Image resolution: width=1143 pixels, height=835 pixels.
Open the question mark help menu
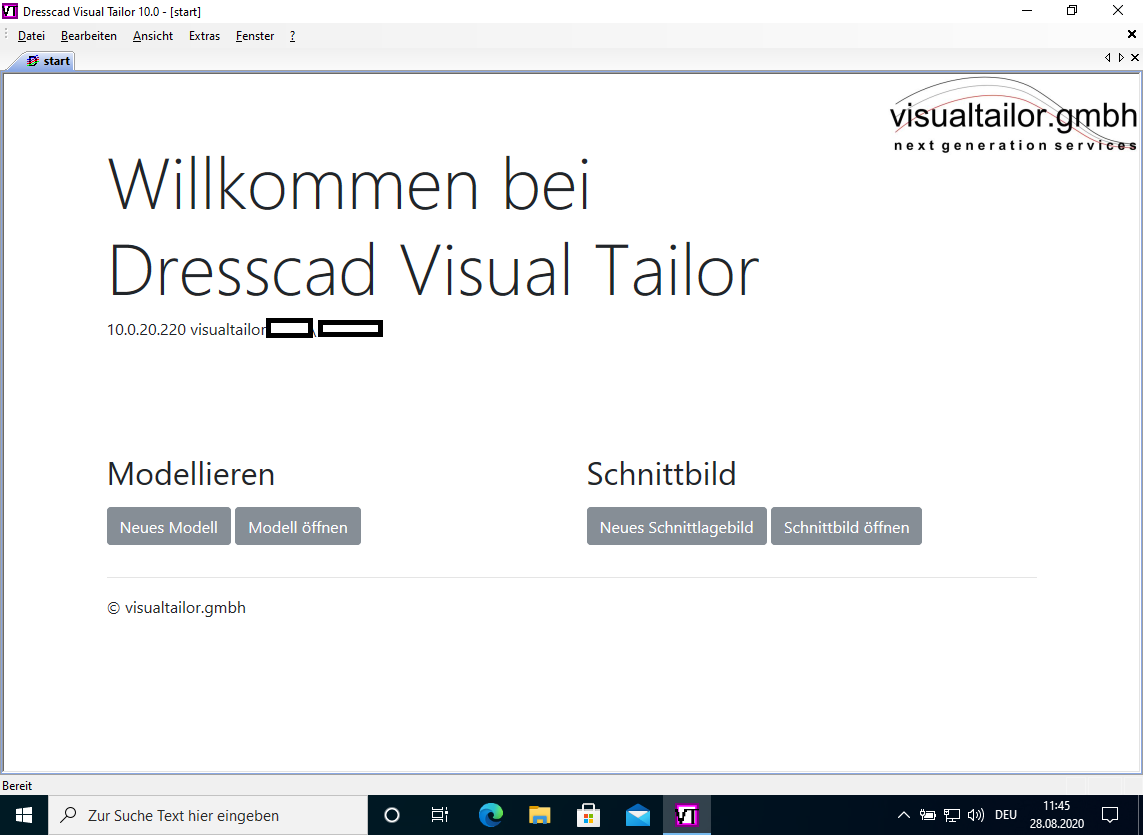pos(292,36)
